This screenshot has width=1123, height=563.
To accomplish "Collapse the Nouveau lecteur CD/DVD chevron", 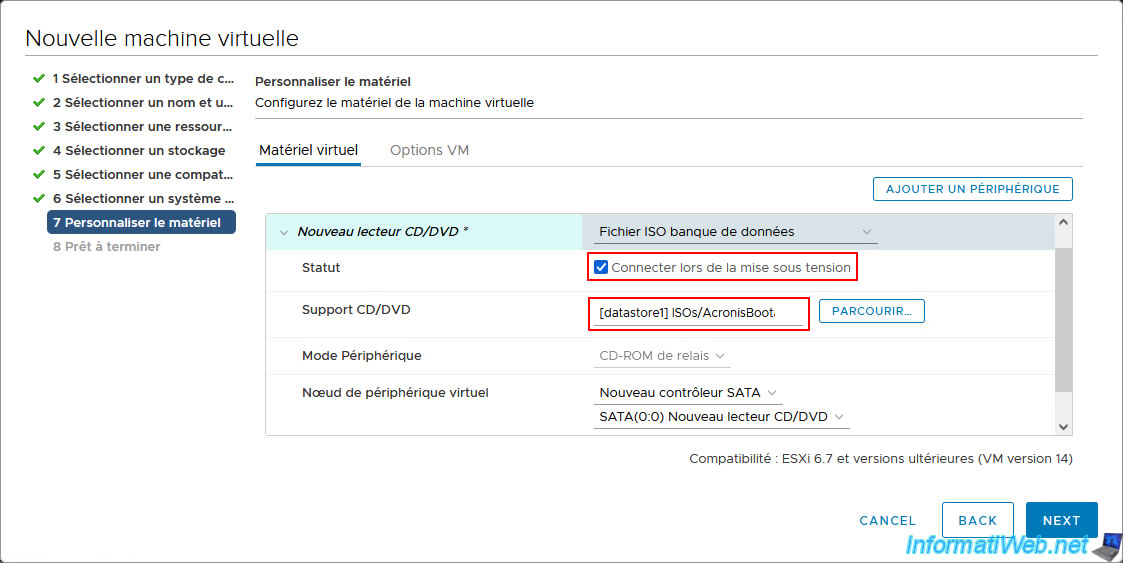I will pos(284,232).
